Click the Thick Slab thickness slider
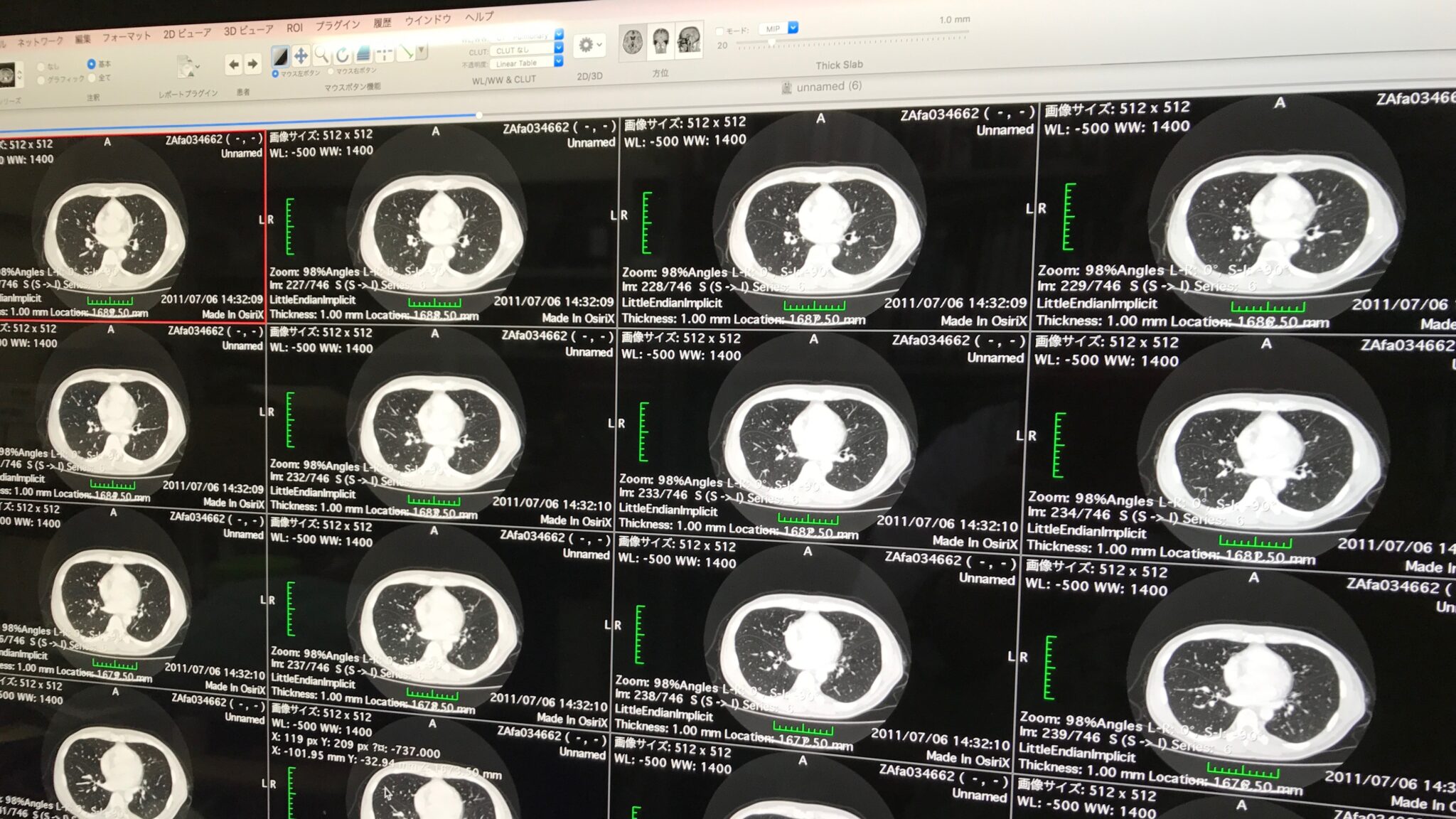 click(852, 40)
